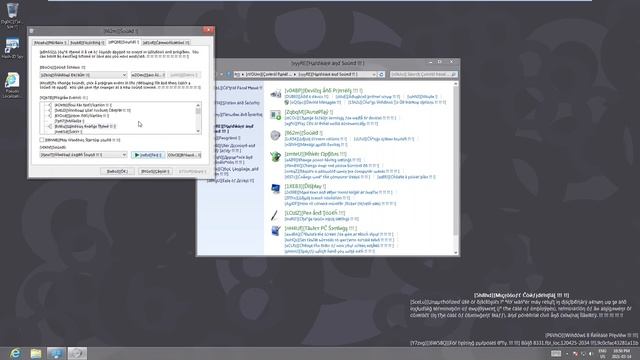Switch to the Recording tab
640x360 pixels.
87,42
